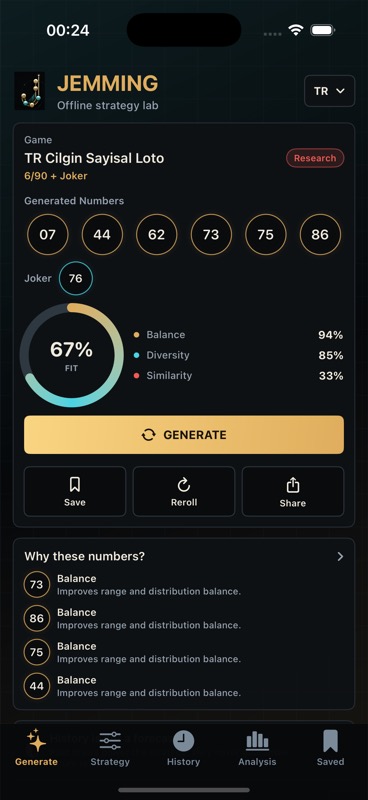Screen dimensions: 368x800
Task: Click the yellow GENERATE button
Action: (x=184, y=435)
